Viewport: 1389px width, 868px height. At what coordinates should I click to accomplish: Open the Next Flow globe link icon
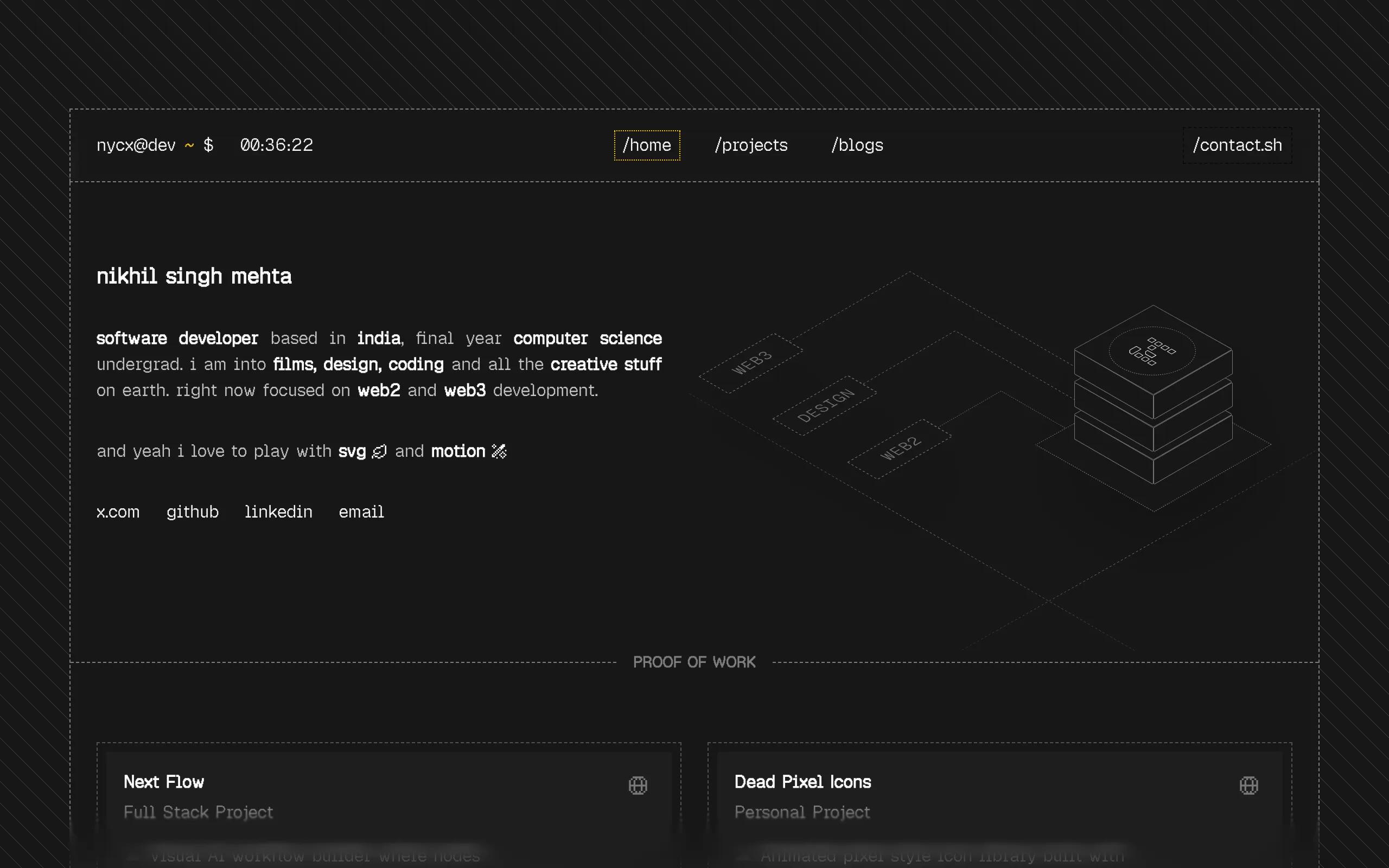click(x=638, y=785)
